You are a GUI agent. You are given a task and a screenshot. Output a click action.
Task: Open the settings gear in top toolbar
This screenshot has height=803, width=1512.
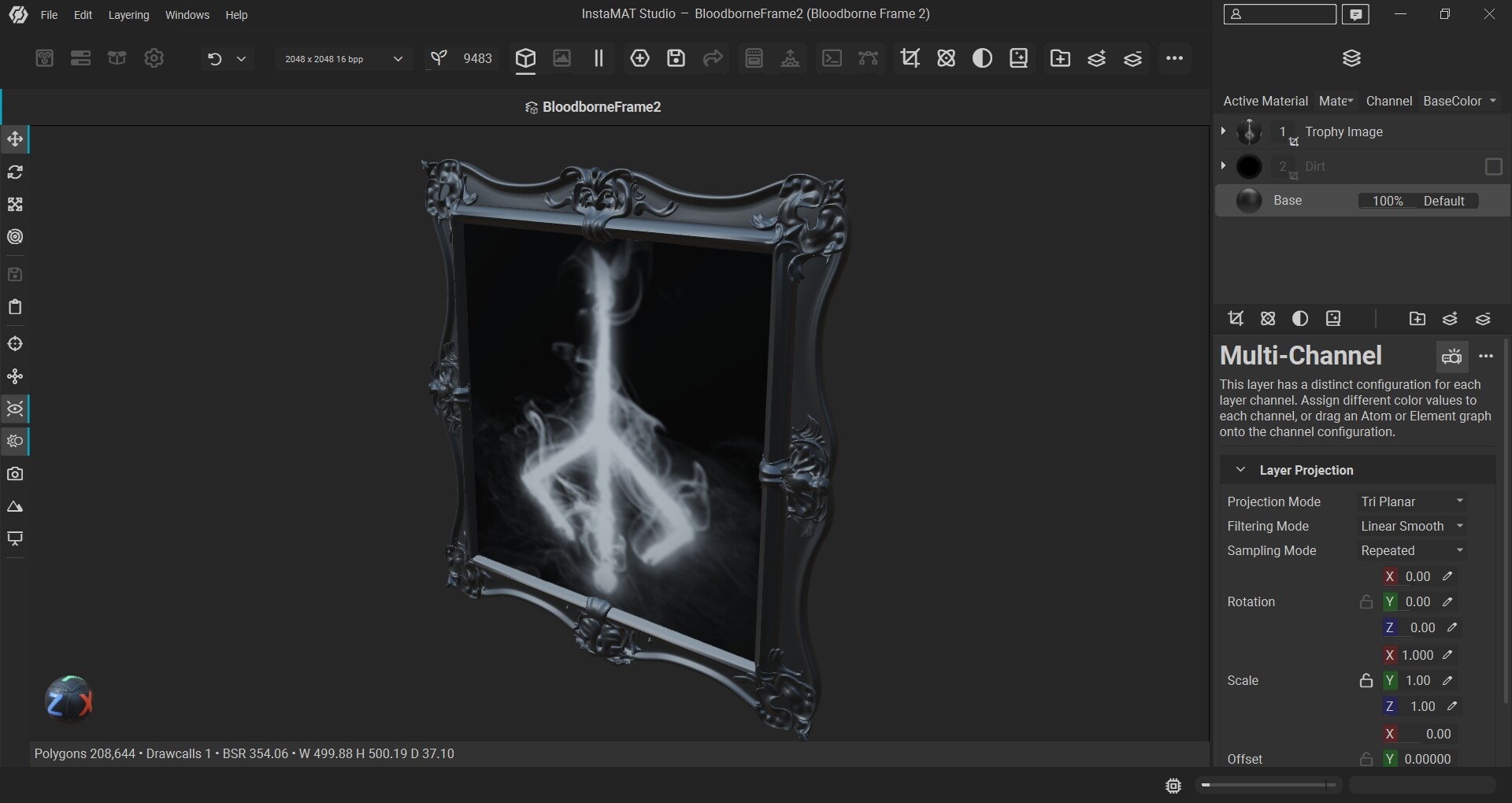[x=154, y=58]
